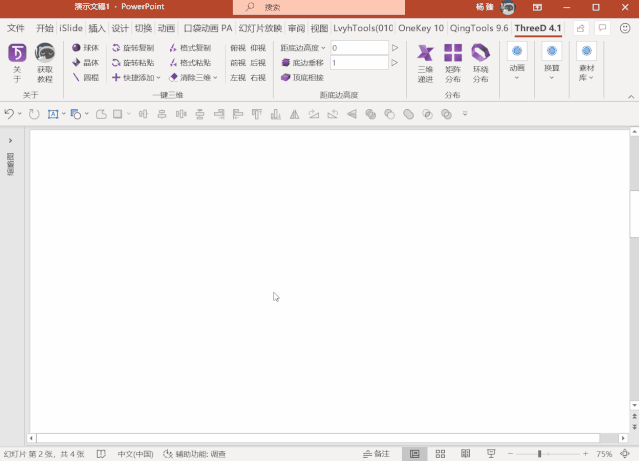Switch to reading view
Image resolution: width=639 pixels, height=461 pixels.
(x=465, y=454)
